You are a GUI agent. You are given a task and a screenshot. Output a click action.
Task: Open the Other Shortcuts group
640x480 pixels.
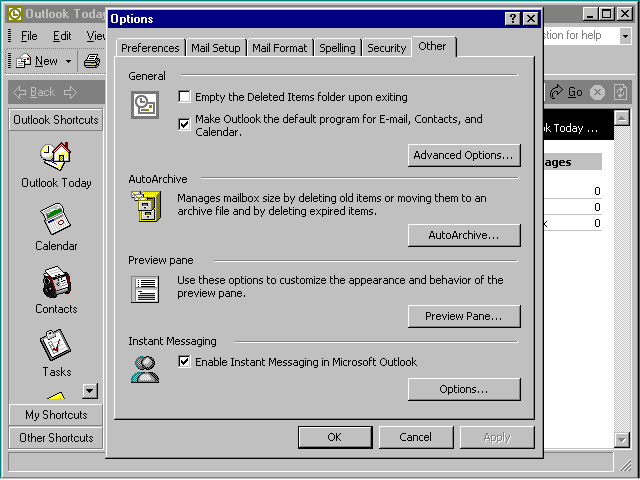pos(56,438)
